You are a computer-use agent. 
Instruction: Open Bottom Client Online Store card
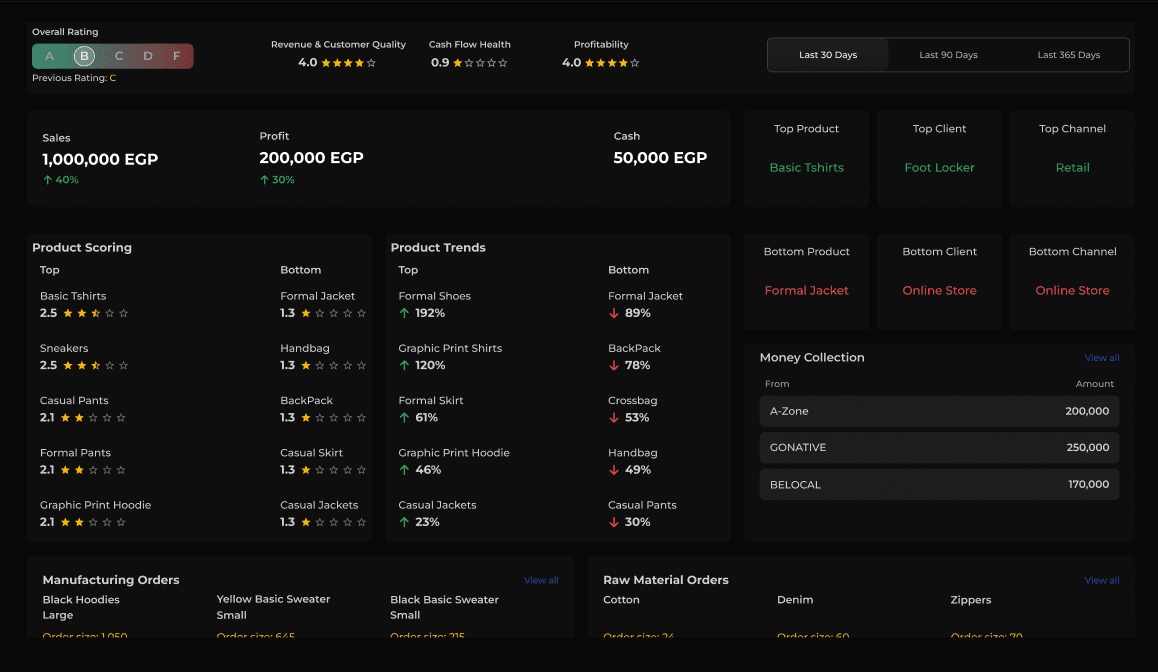pos(939,281)
